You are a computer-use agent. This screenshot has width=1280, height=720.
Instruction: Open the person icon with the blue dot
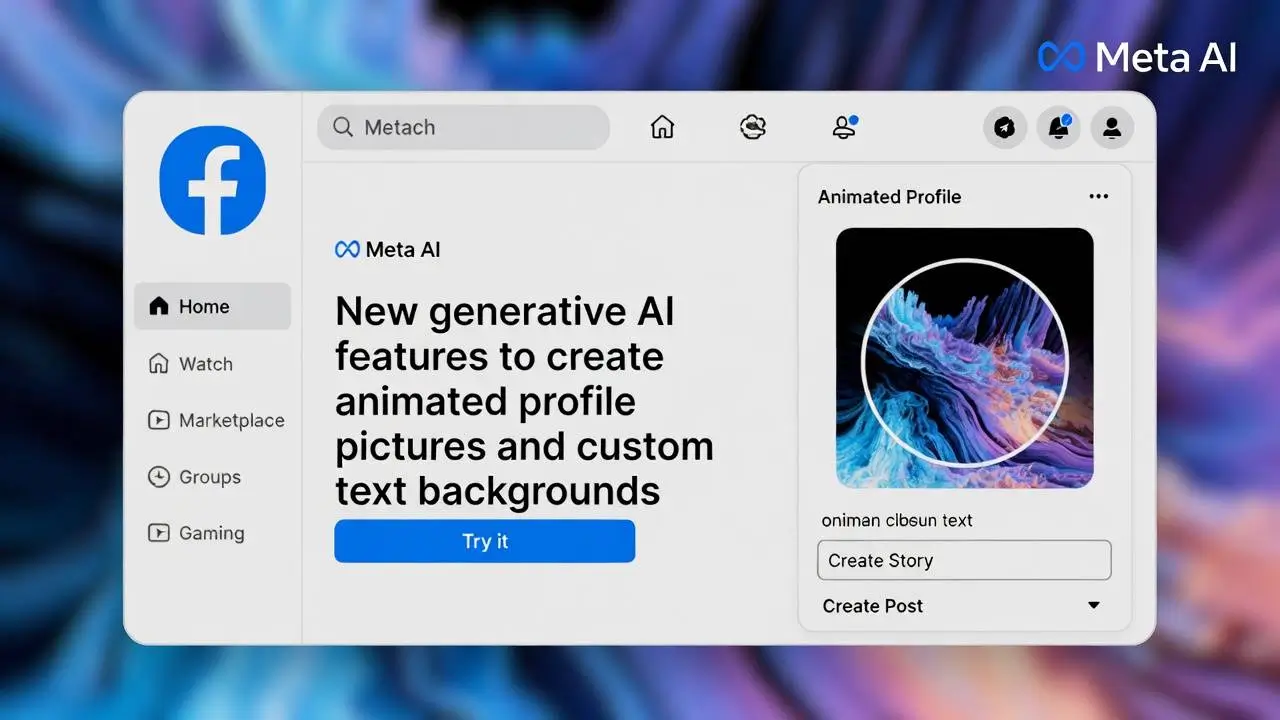[845, 127]
